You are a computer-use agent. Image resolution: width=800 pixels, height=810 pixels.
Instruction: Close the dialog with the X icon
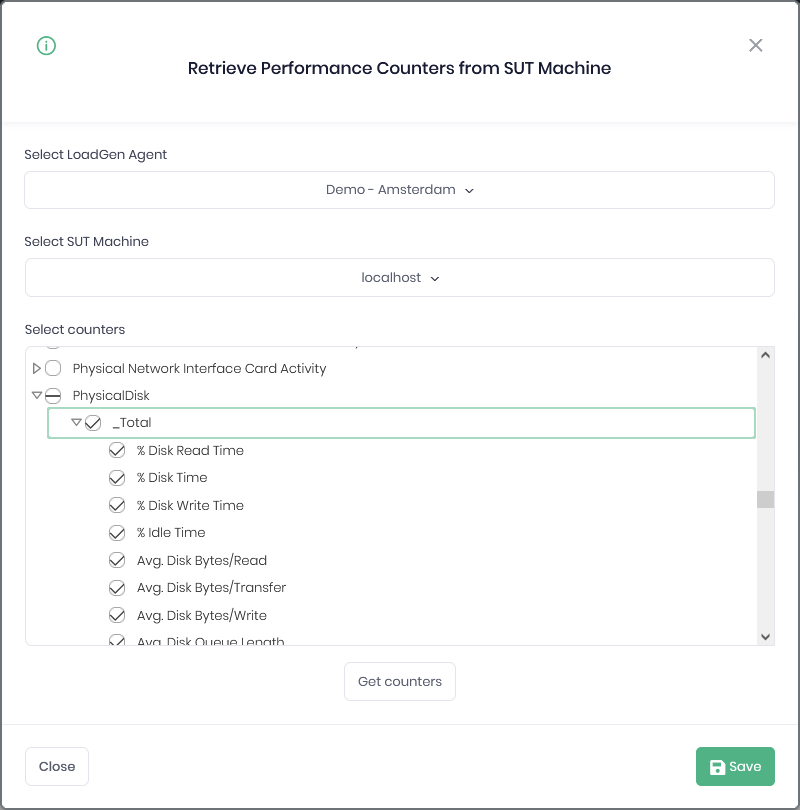tap(756, 45)
